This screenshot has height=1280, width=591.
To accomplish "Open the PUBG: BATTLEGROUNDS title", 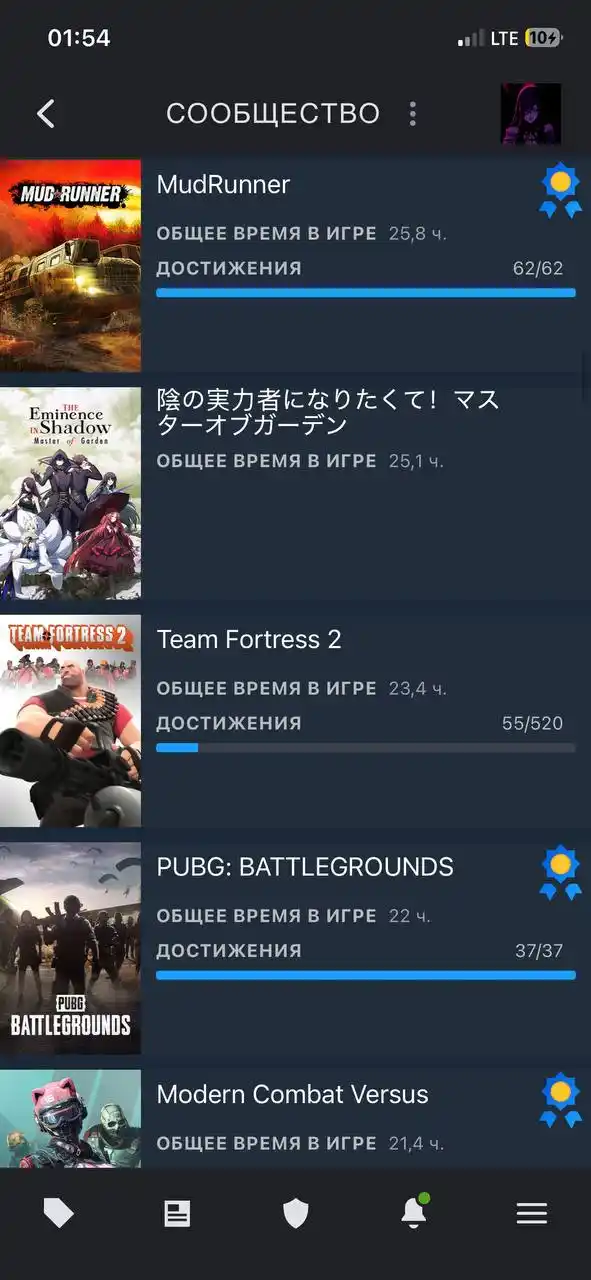I will coord(305,867).
